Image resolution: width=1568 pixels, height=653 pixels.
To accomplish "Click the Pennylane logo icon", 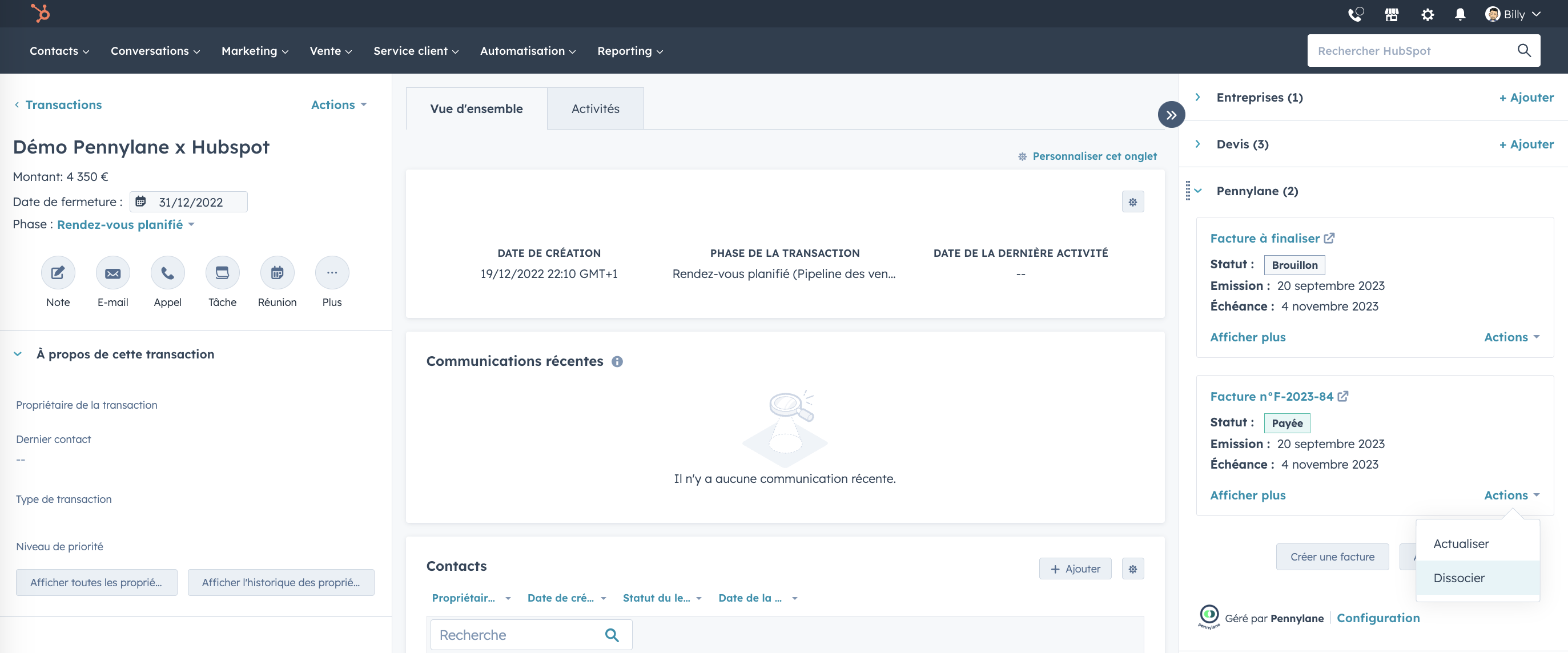I will 1209,616.
